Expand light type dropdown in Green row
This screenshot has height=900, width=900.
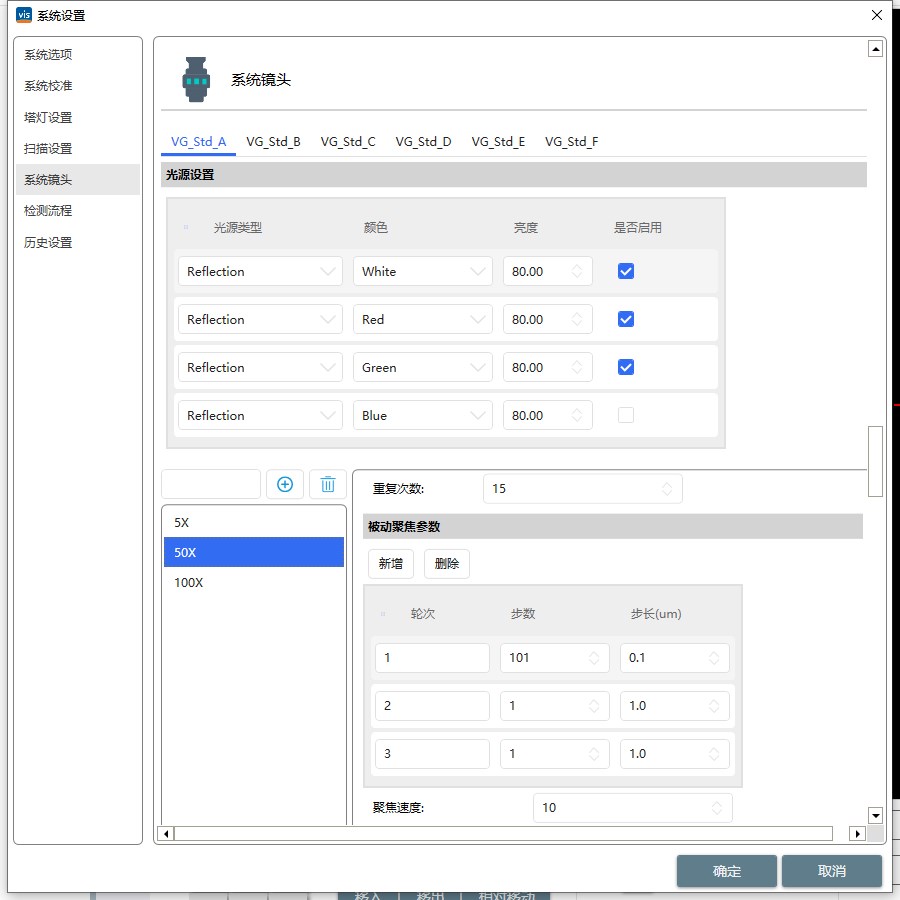[260, 367]
